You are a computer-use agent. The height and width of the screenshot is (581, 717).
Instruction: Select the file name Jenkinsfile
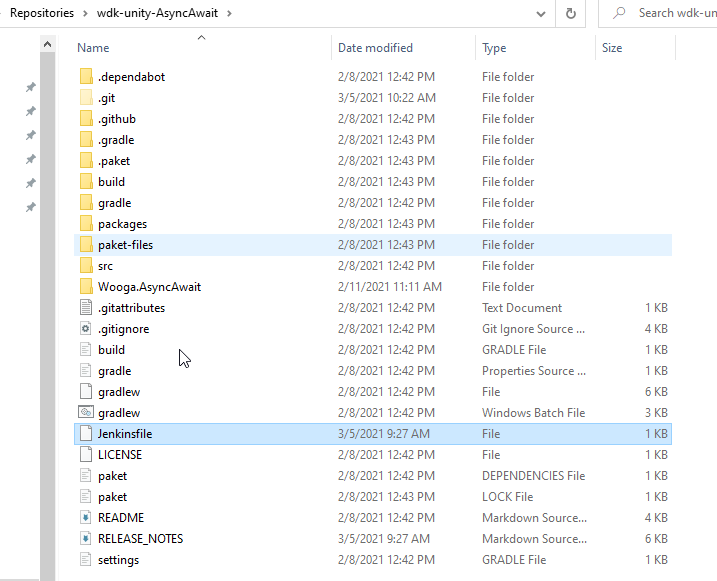[125, 434]
